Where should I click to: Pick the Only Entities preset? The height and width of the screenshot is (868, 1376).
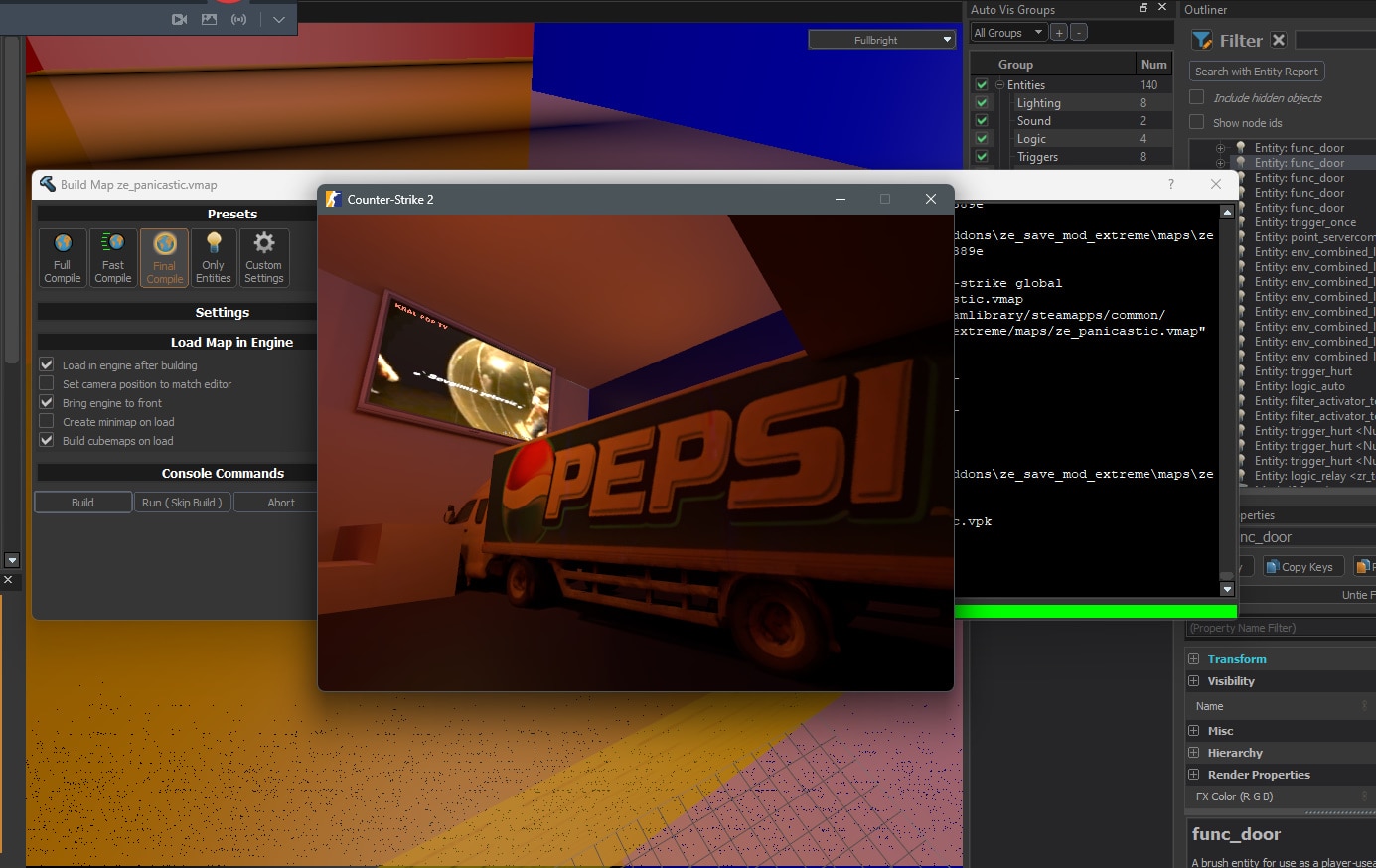(x=214, y=257)
